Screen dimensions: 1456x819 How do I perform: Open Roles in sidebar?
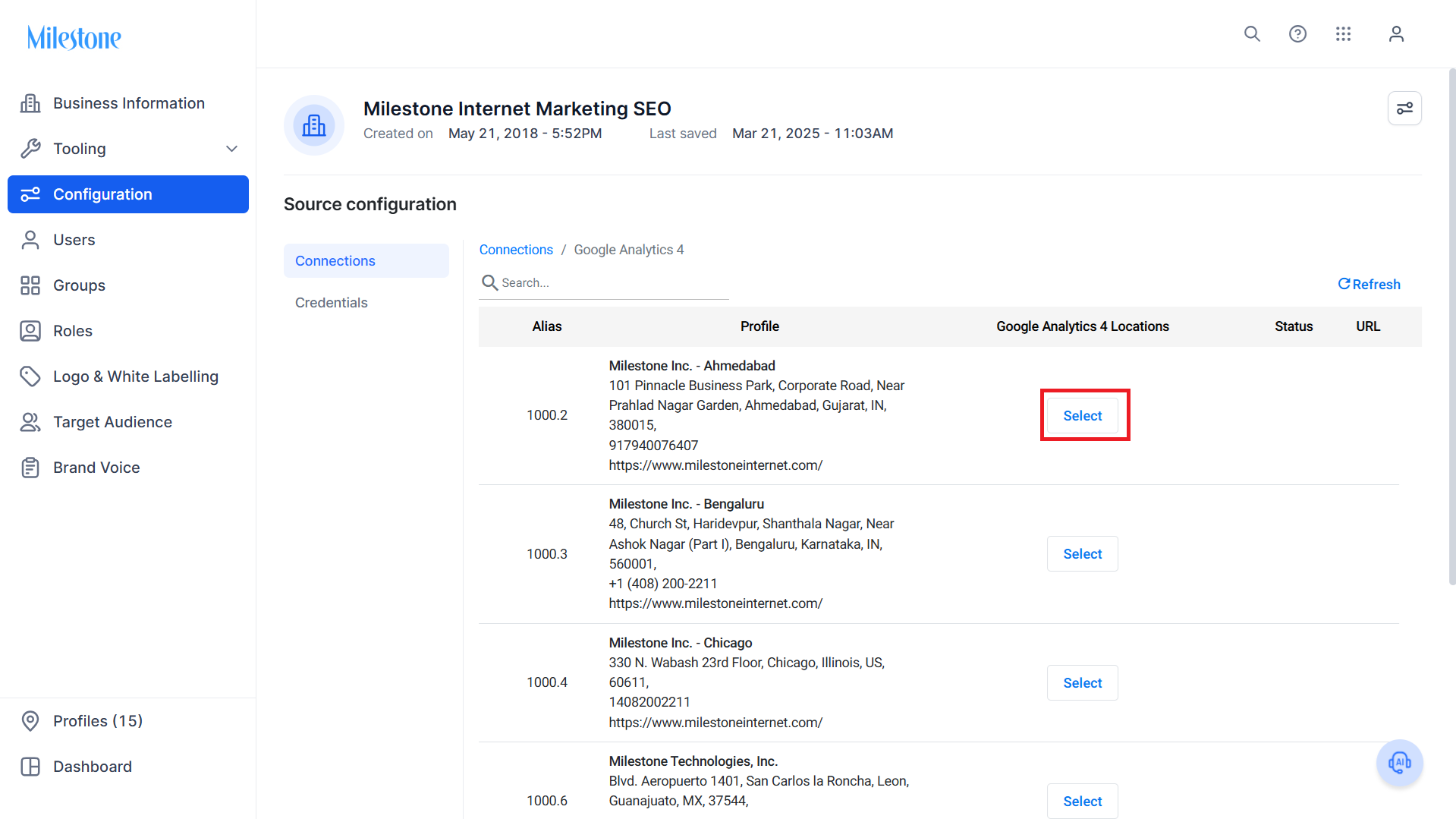coord(127,331)
